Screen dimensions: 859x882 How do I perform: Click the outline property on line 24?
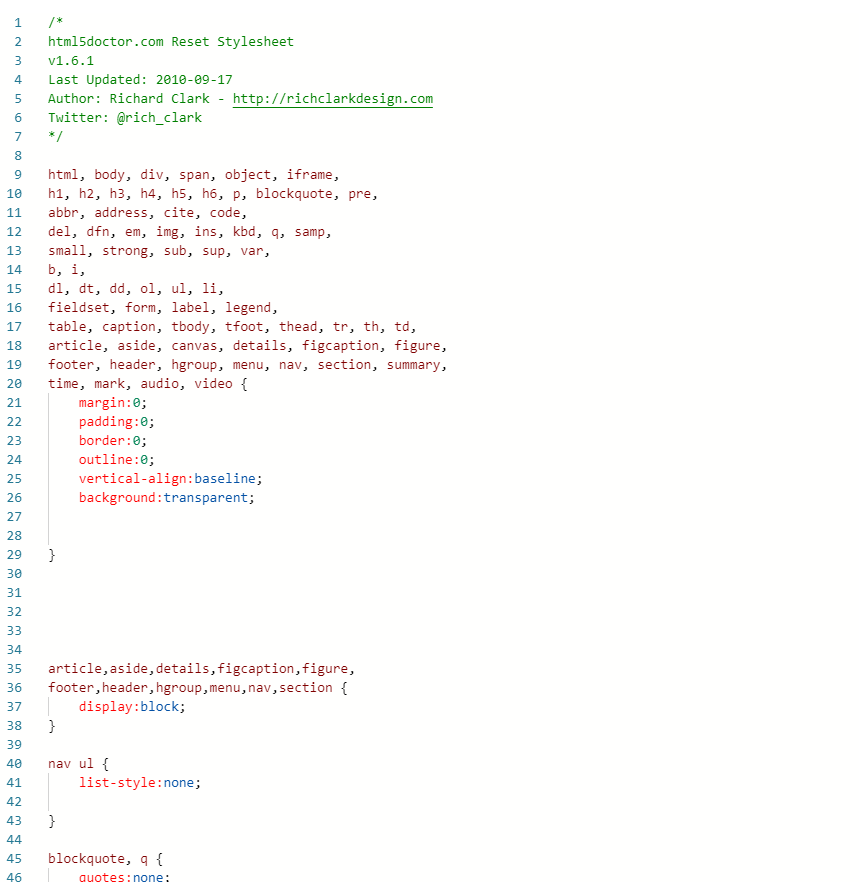(106, 460)
